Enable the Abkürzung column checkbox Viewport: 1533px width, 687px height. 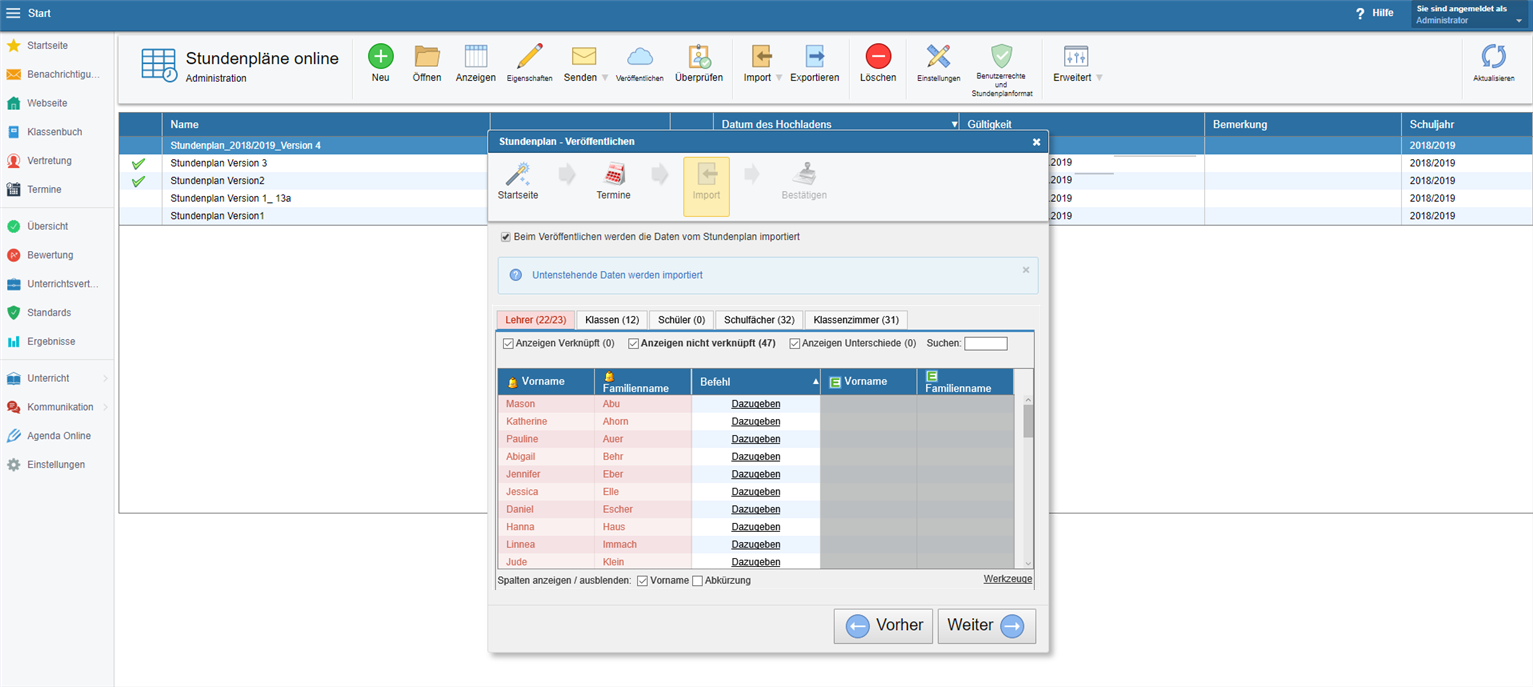698,581
